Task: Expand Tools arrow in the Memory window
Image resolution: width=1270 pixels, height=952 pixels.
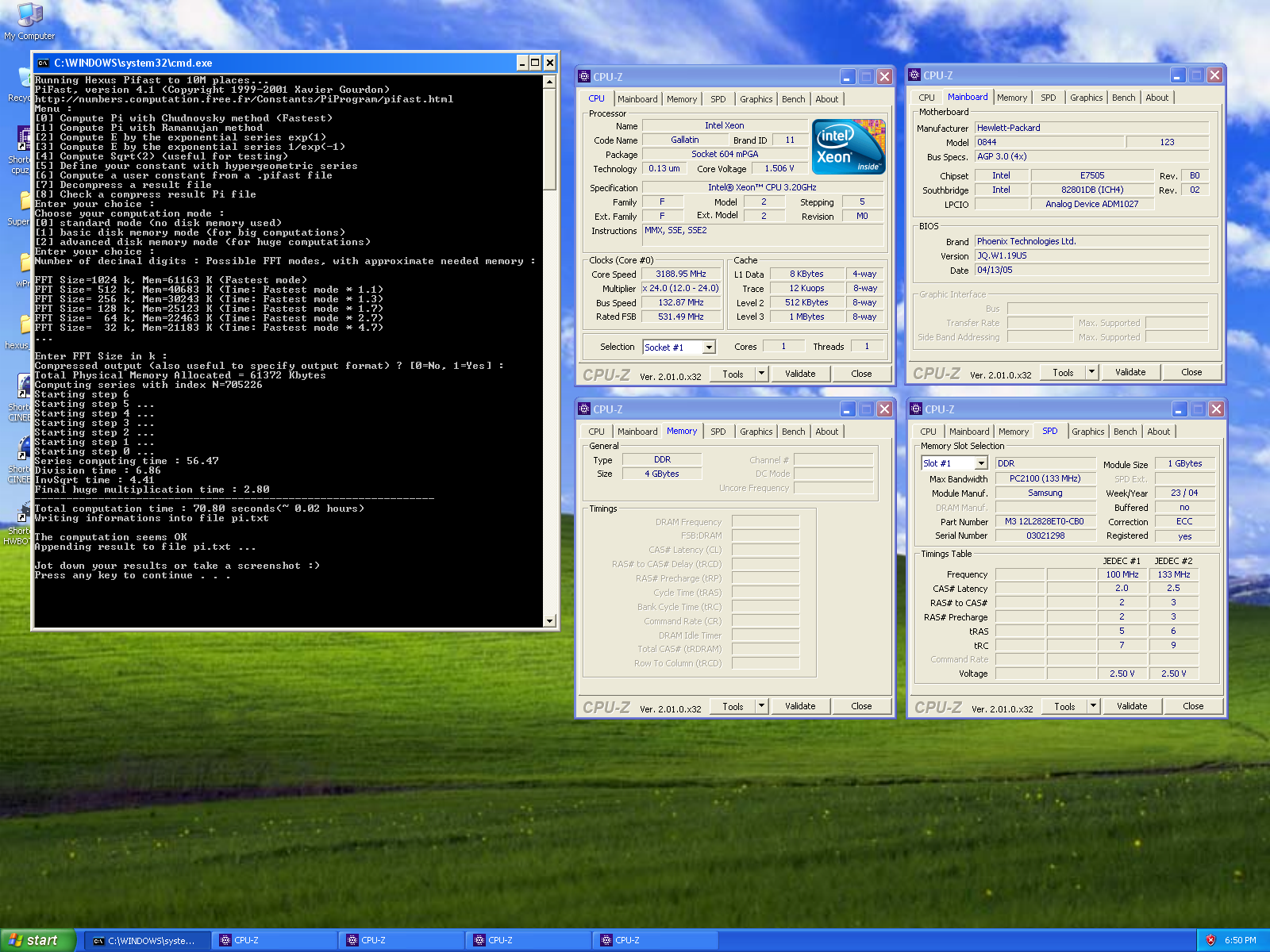Action: (x=762, y=706)
